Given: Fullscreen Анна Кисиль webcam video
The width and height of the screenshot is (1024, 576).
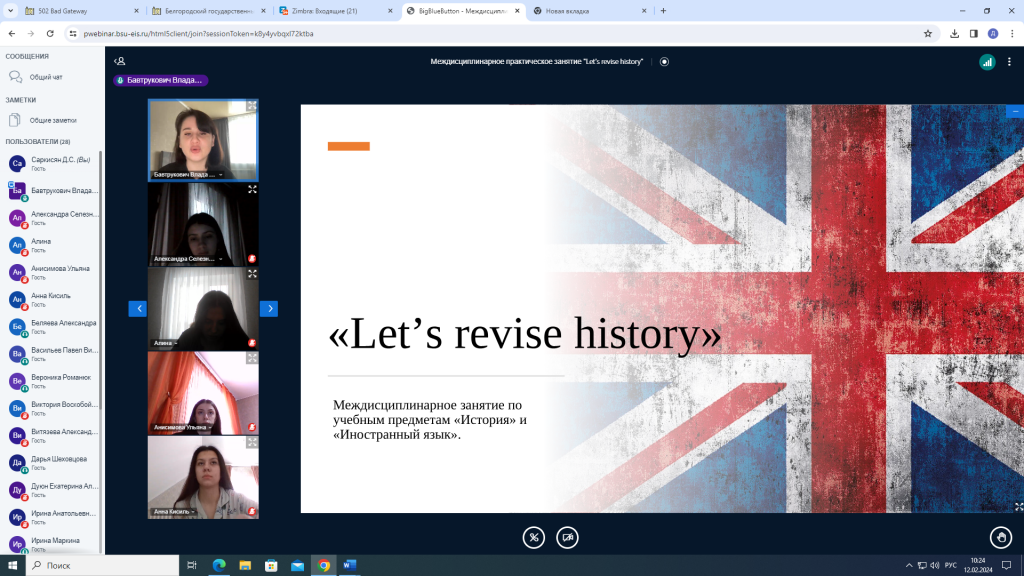Looking at the screenshot, I should [x=252, y=442].
